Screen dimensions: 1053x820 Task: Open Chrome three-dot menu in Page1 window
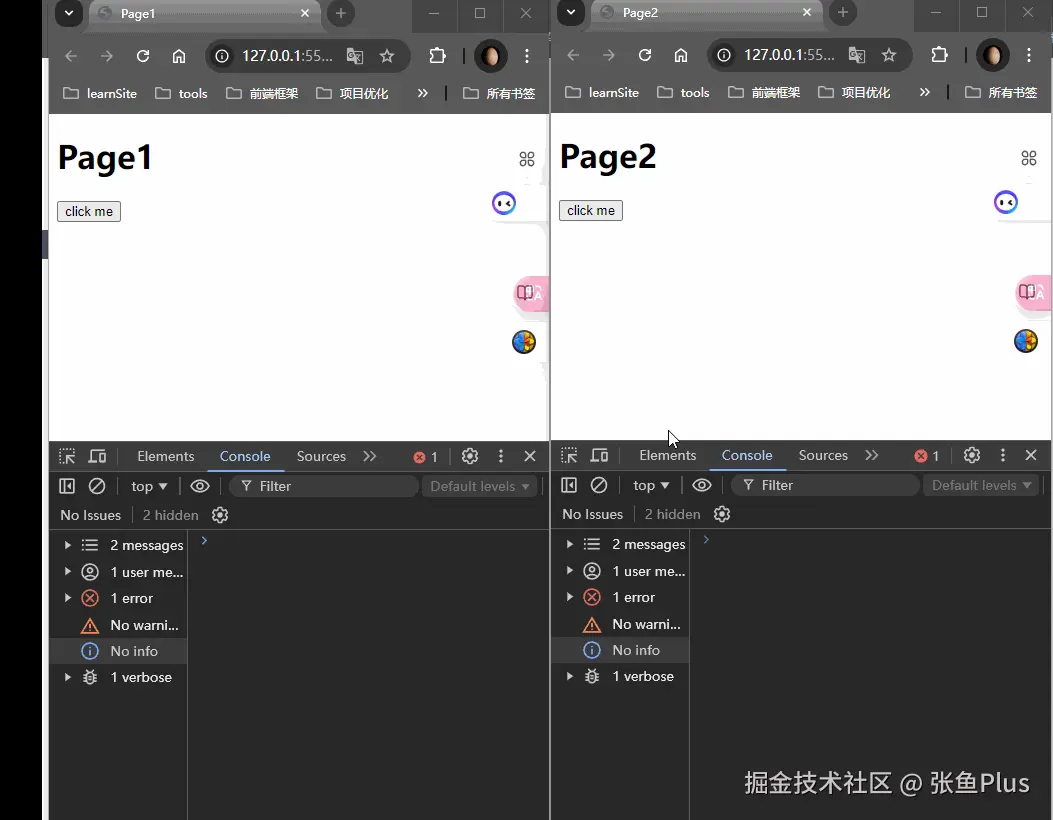coord(527,56)
